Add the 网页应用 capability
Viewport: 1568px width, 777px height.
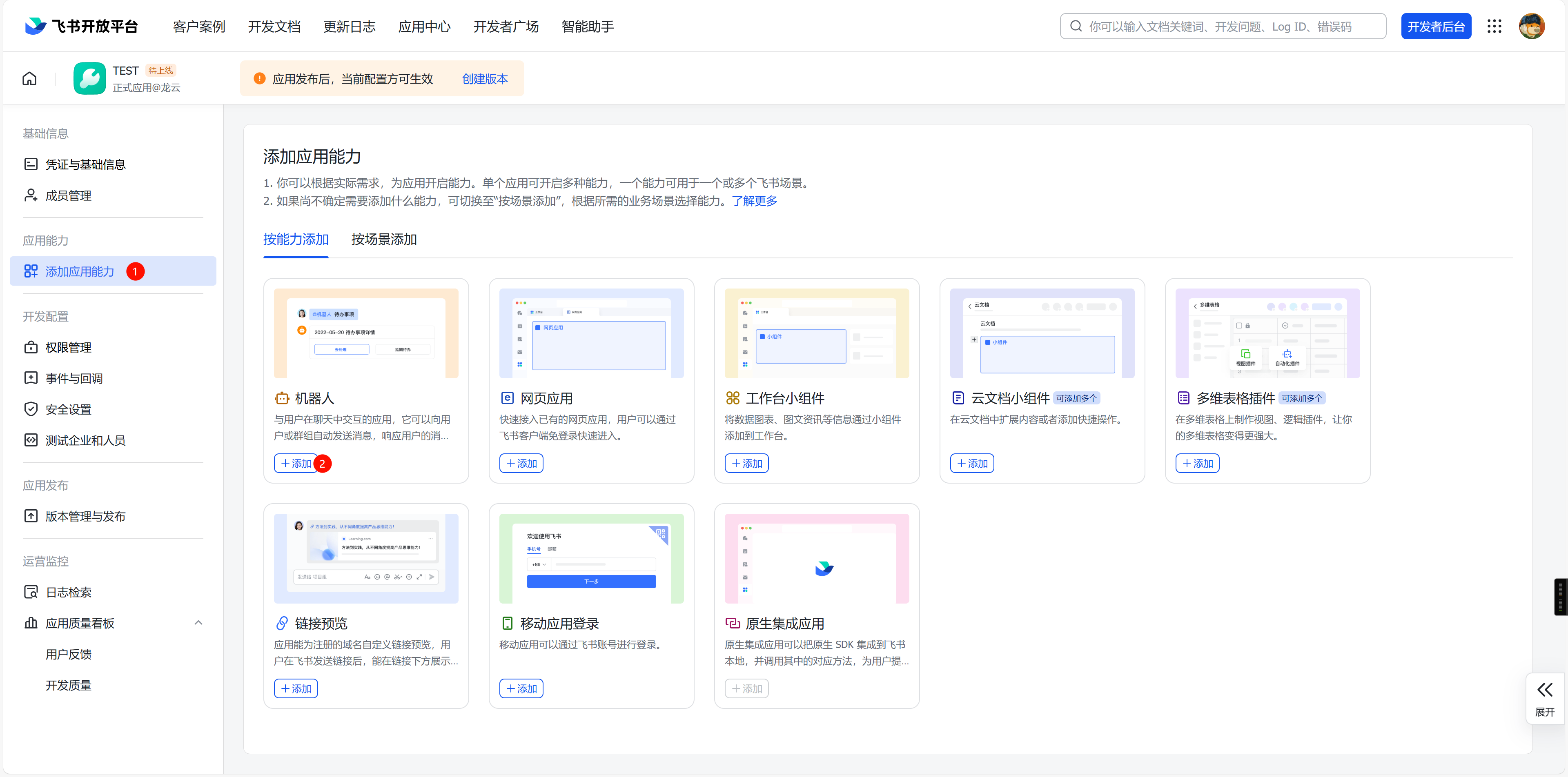point(521,464)
